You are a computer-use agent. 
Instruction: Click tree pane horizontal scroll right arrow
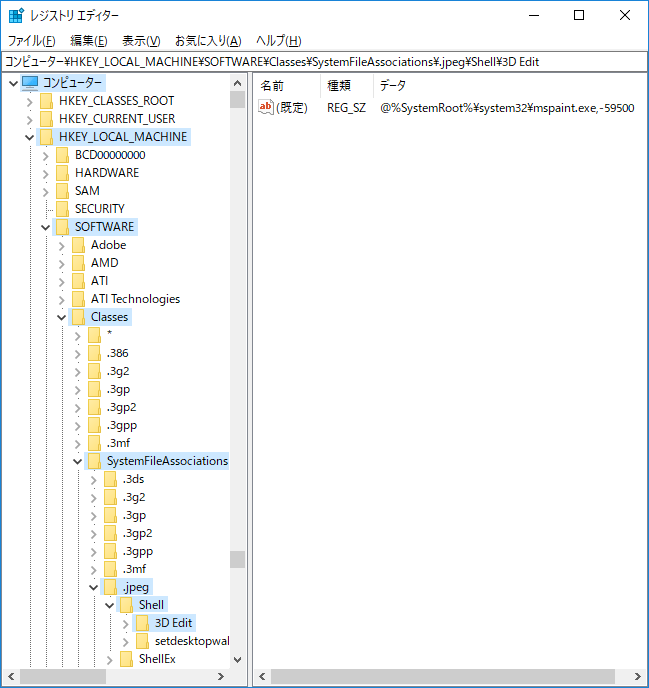click(x=221, y=676)
